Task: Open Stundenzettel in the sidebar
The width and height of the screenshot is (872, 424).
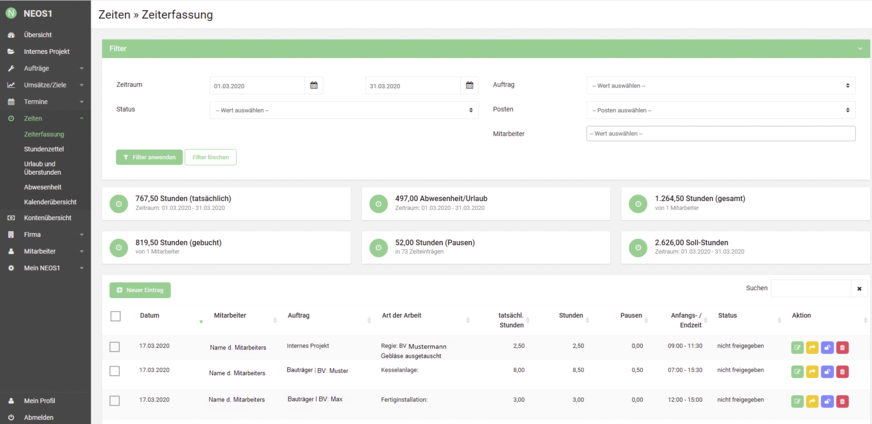Action: point(44,148)
